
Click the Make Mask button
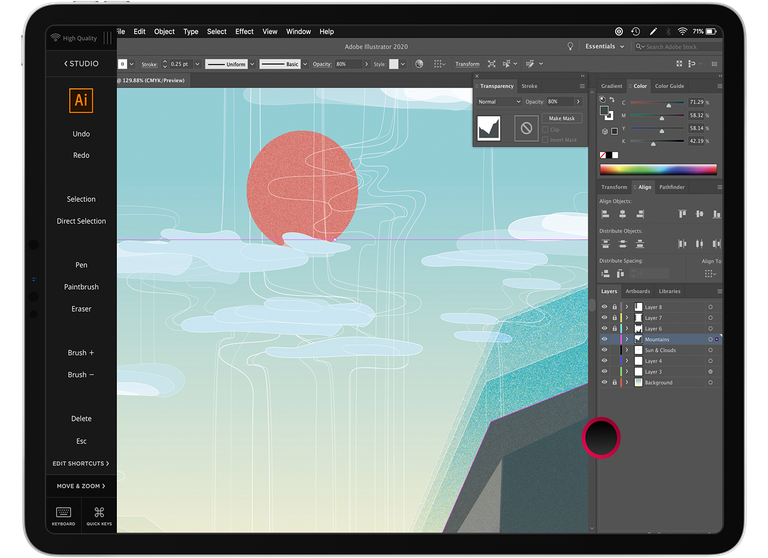coord(561,118)
